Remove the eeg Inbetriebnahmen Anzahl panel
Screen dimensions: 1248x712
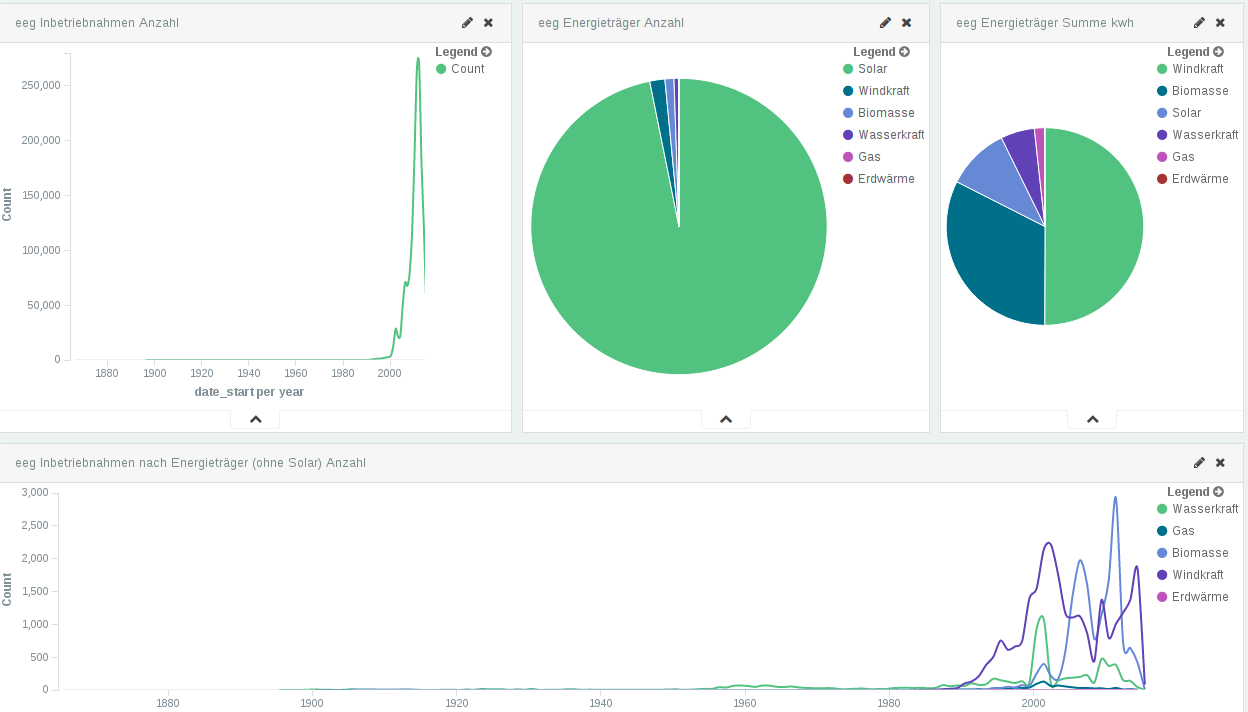[488, 22]
